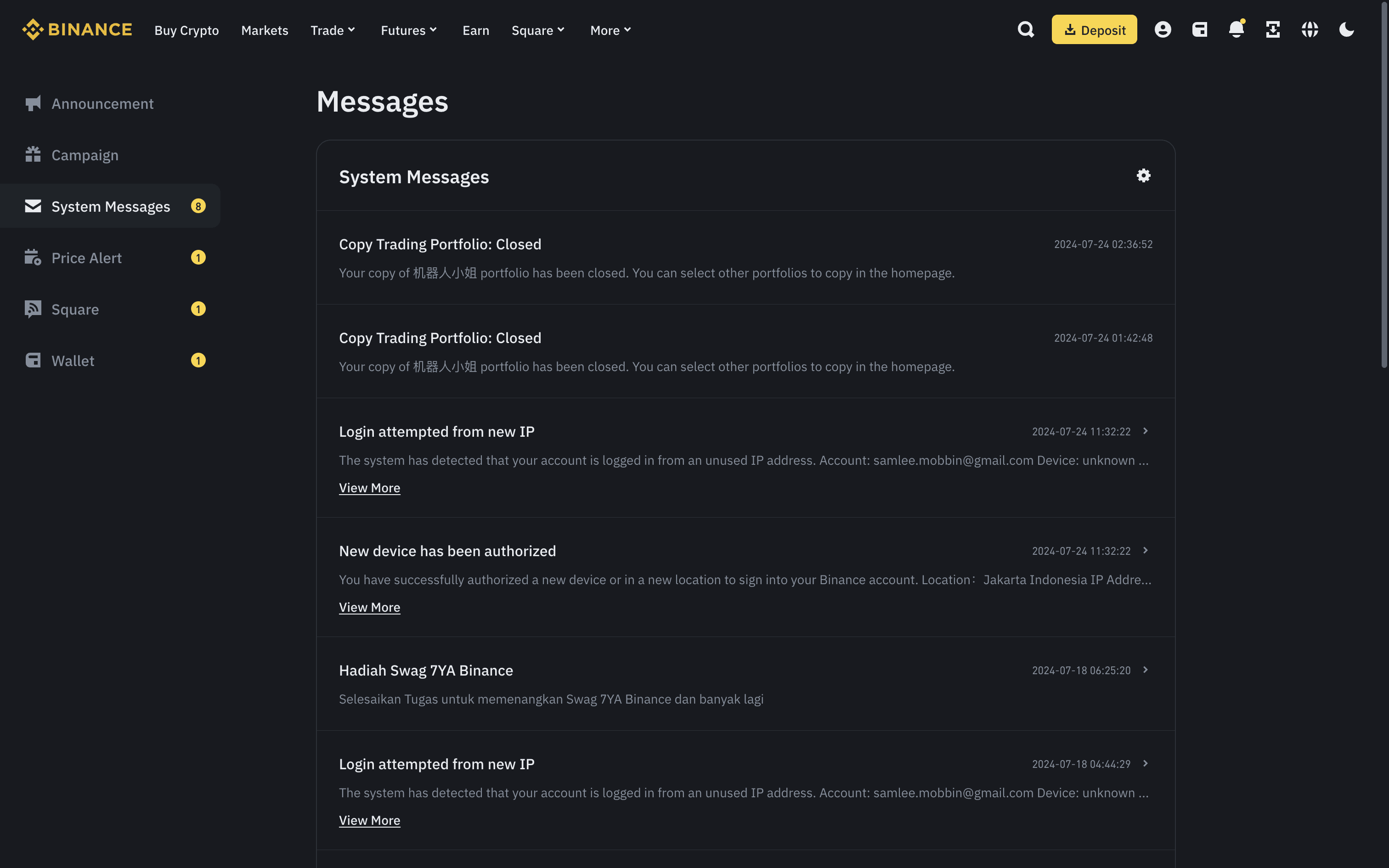
Task: Go to Markets page
Action: [264, 30]
